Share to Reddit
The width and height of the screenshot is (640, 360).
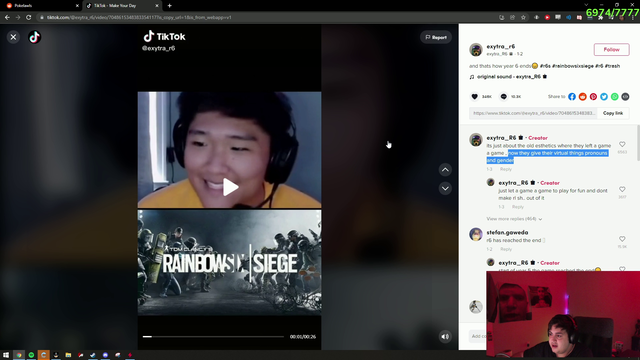coord(582,97)
